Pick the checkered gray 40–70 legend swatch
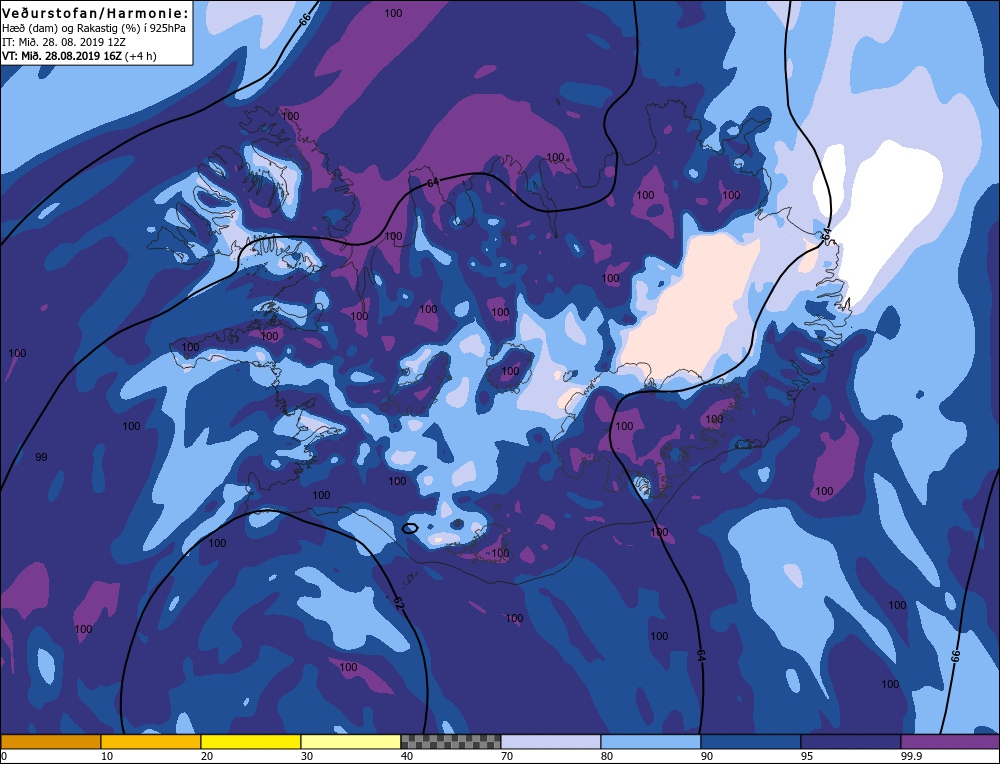The width and height of the screenshot is (1000, 764). 451,742
